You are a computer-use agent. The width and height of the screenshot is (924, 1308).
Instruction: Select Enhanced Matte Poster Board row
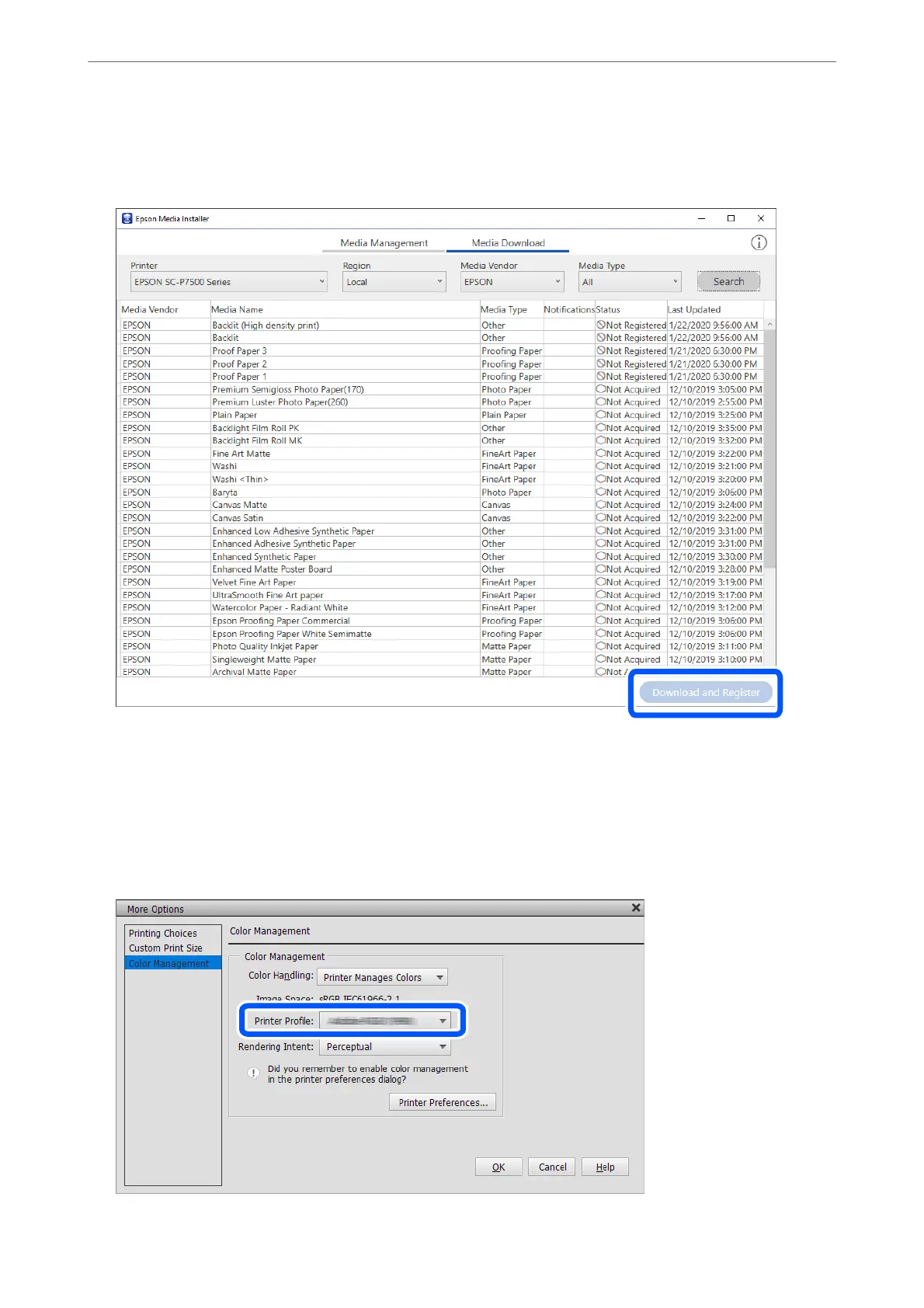[x=442, y=569]
